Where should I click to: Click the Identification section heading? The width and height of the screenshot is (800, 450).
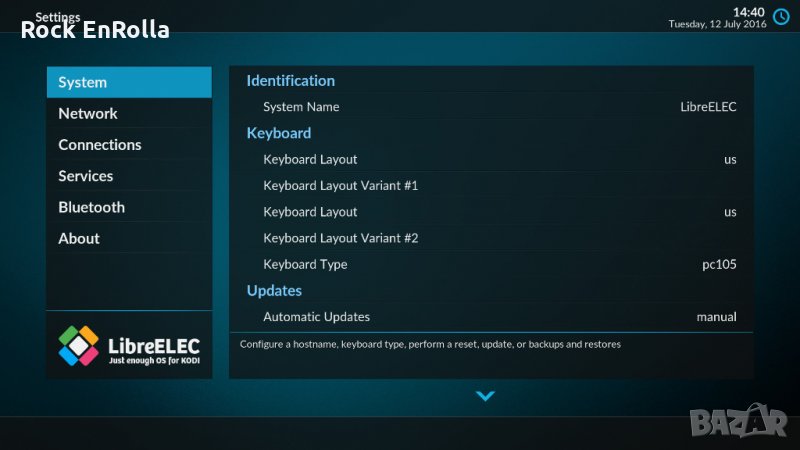[x=291, y=81]
